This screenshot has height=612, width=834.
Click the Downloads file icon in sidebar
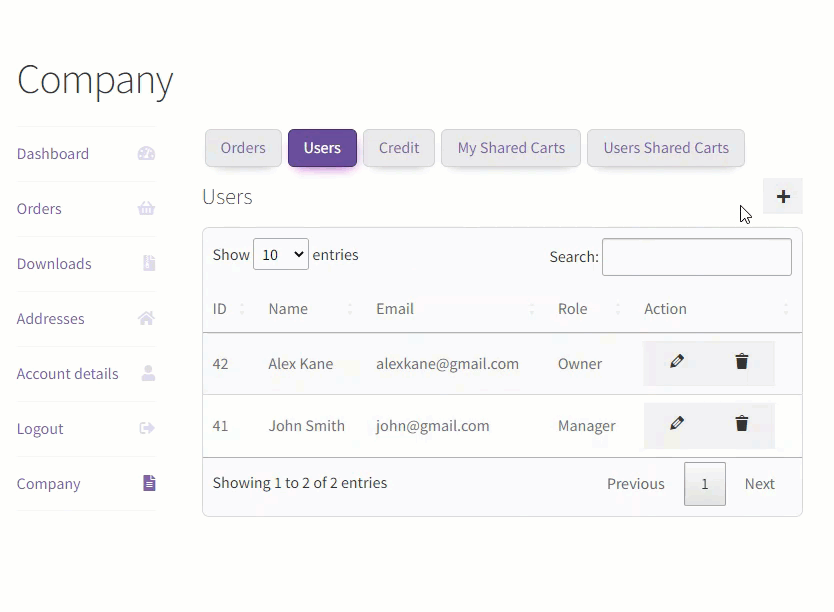[149, 263]
